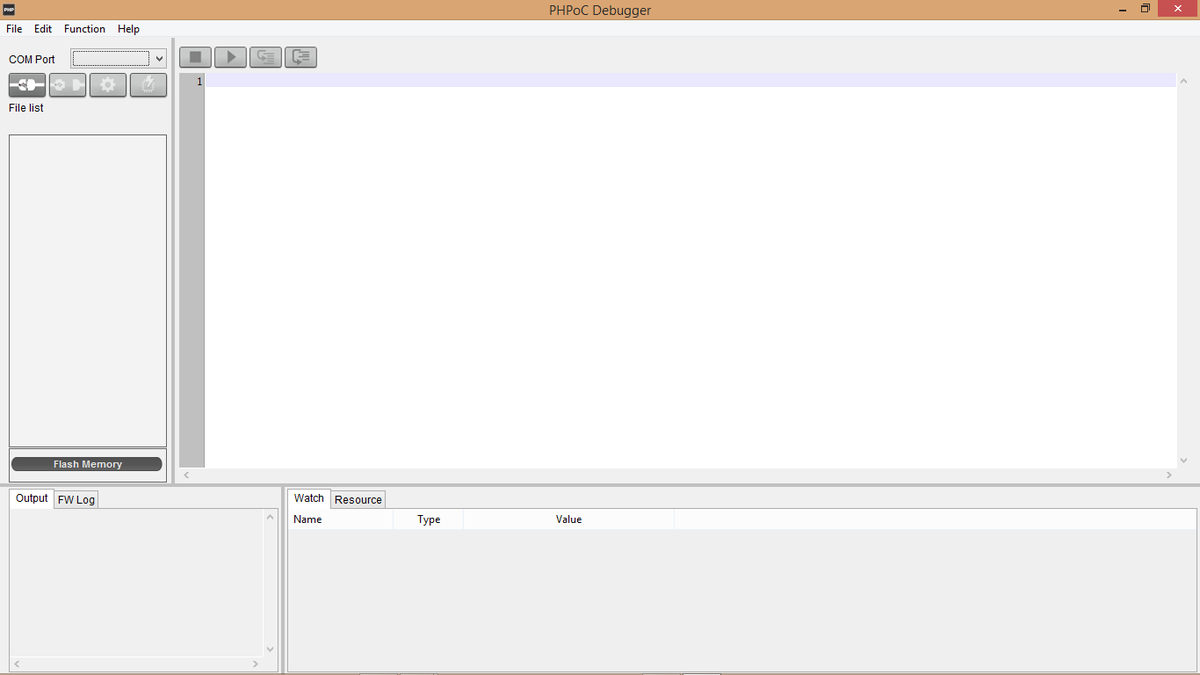Open device settings gear icon
The width and height of the screenshot is (1200, 675).
coord(108,85)
